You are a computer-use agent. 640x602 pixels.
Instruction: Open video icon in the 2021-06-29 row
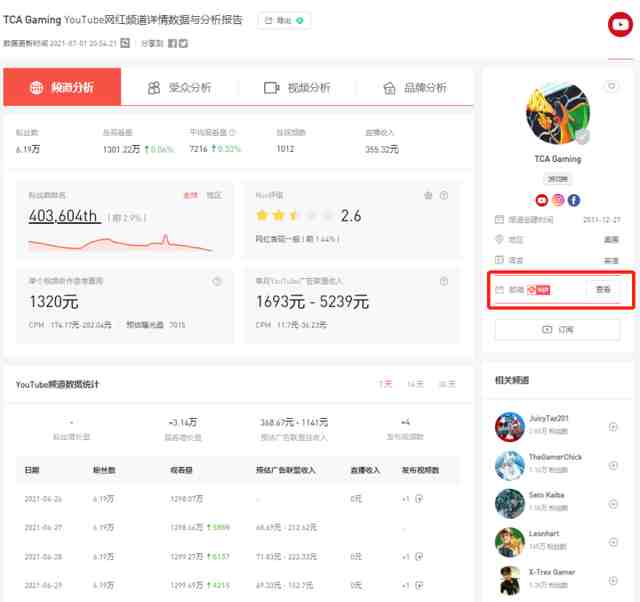pyautogui.click(x=419, y=585)
